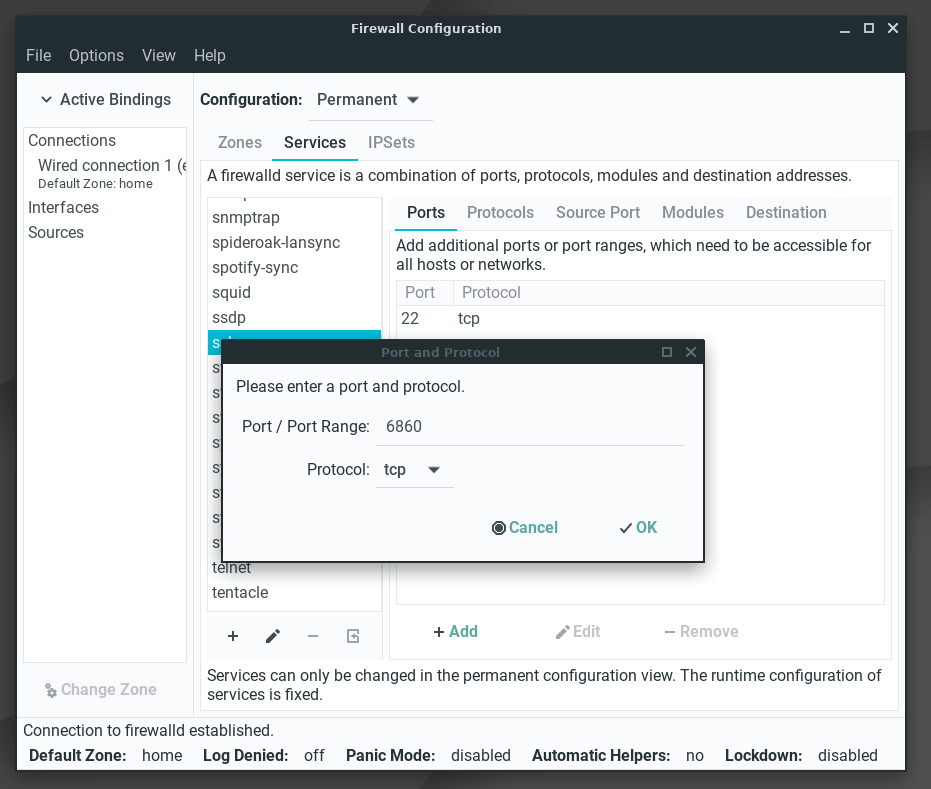The height and width of the screenshot is (789, 931).
Task: Maximize the Firewall Configuration window
Action: (869, 28)
